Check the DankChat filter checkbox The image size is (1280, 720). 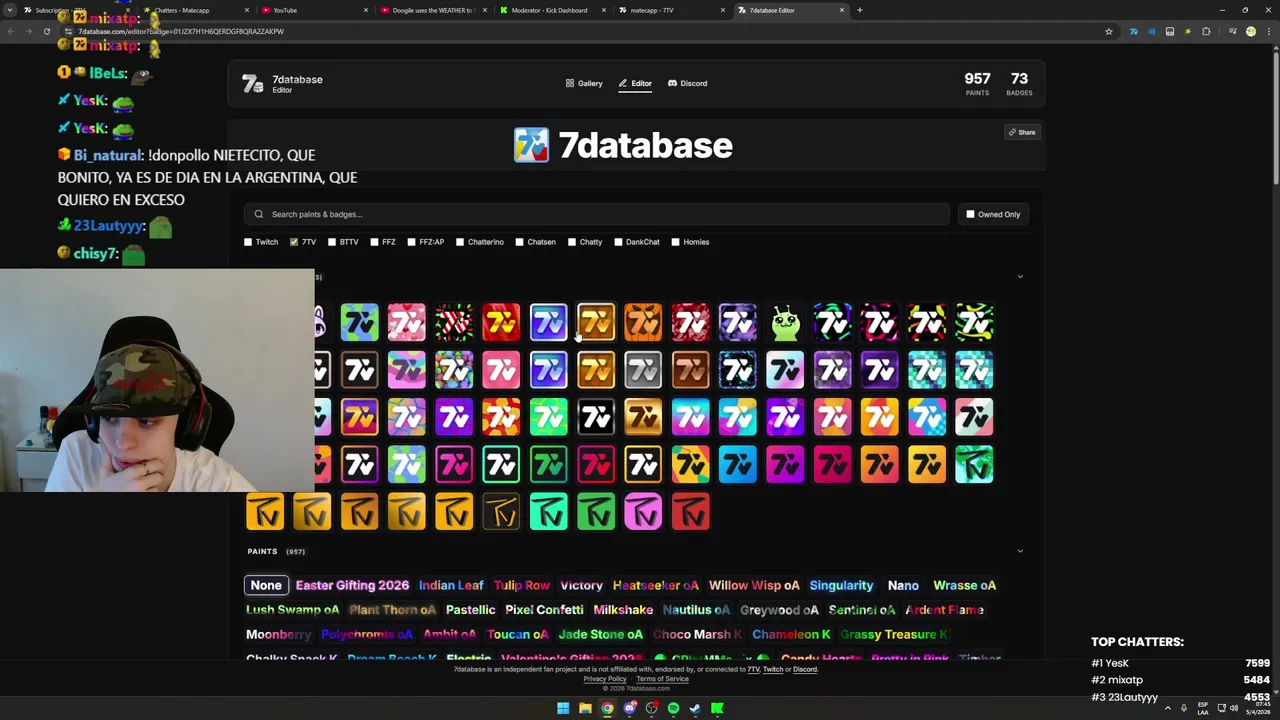pos(618,242)
